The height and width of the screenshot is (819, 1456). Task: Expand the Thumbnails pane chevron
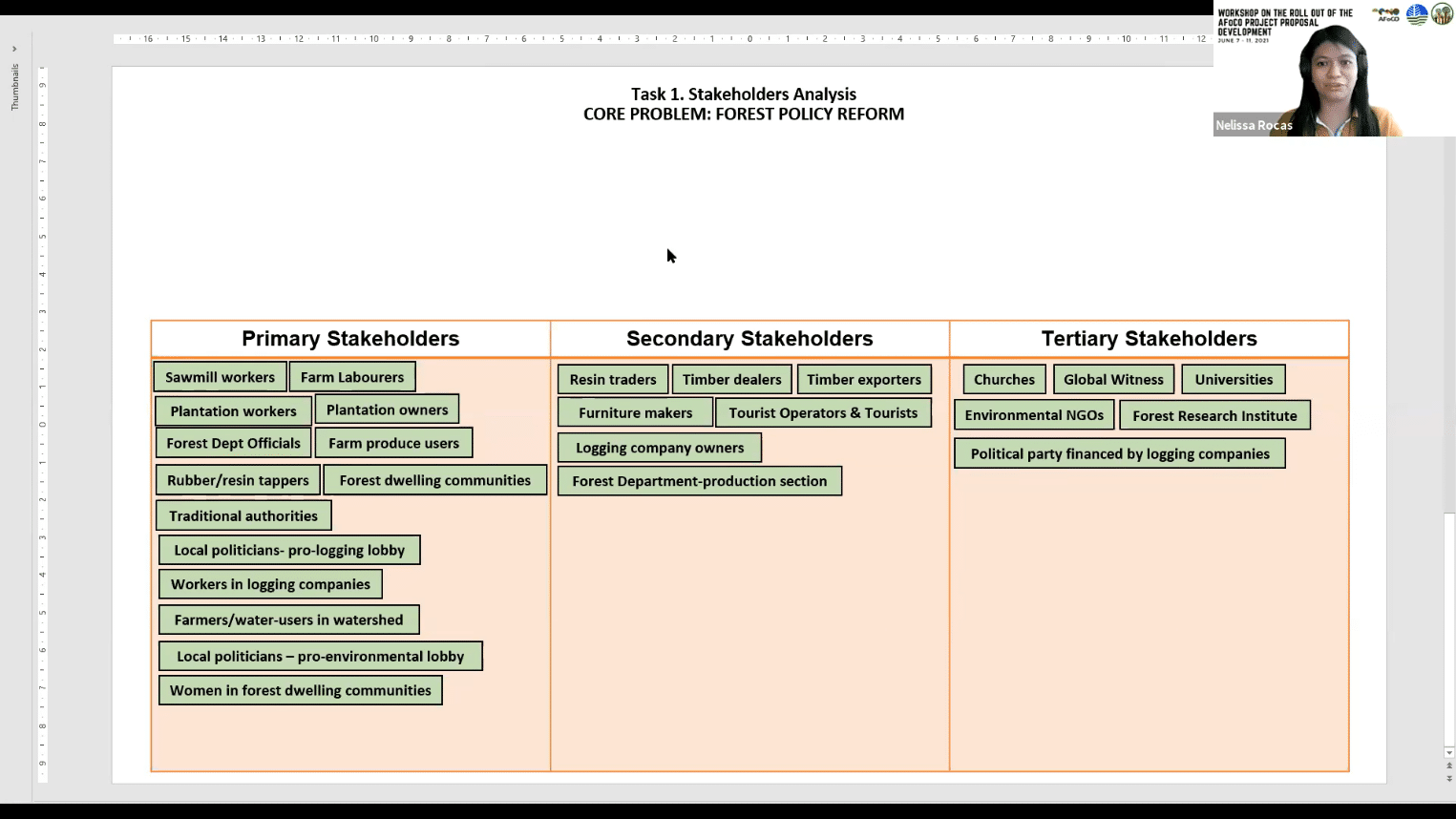tap(14, 49)
